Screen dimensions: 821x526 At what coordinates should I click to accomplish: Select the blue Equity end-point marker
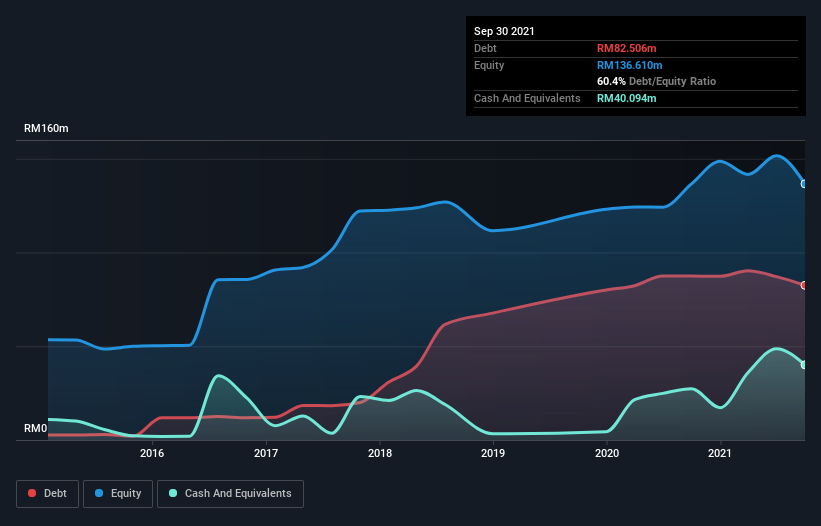coord(804,184)
